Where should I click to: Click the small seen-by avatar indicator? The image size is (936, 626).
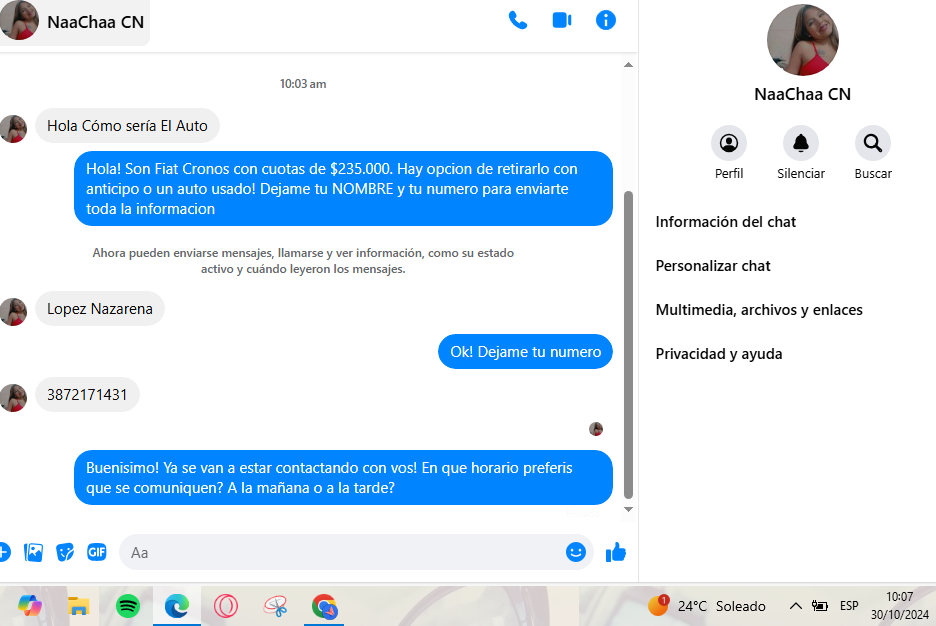596,428
